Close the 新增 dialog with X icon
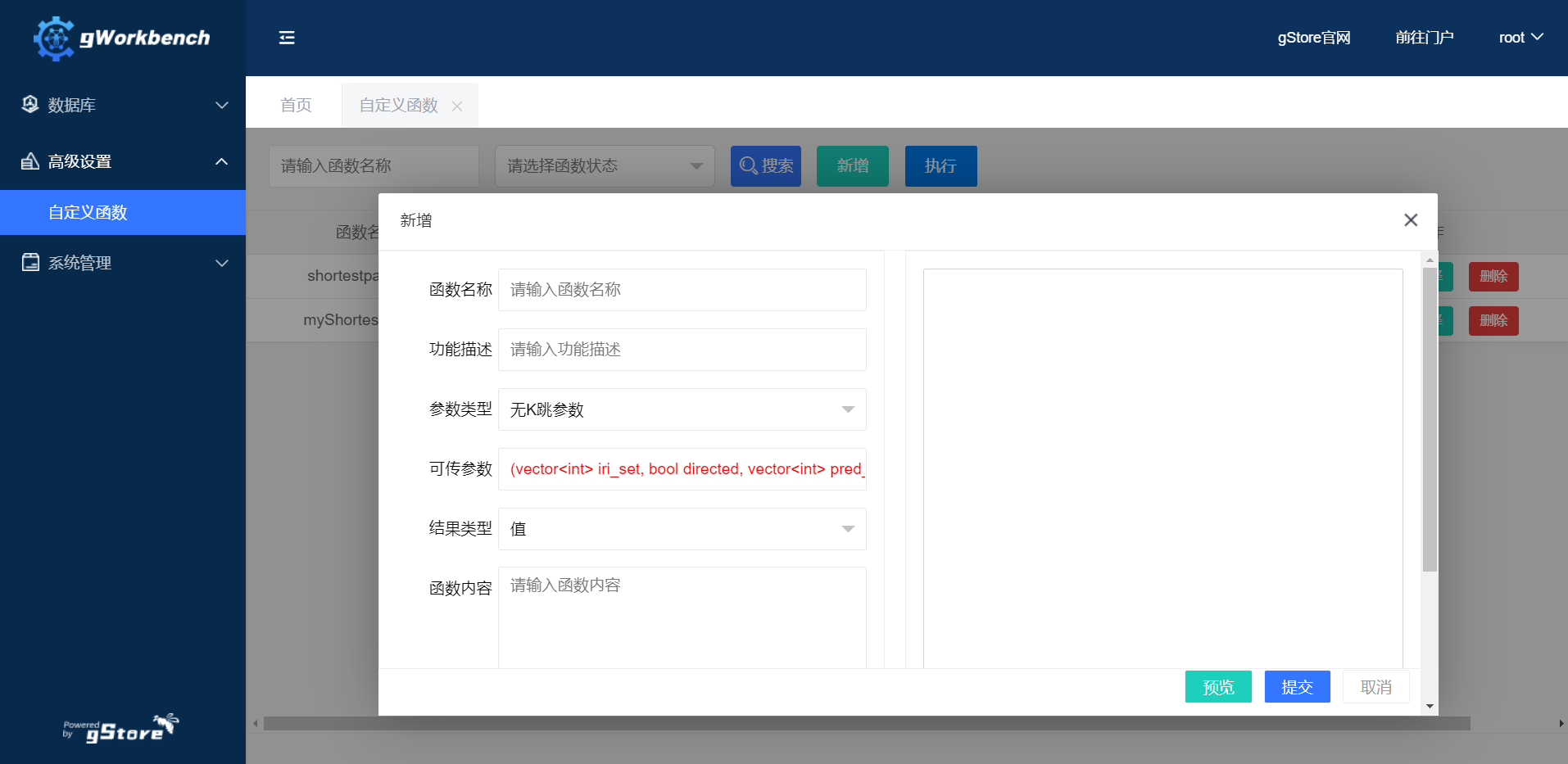Image resolution: width=1568 pixels, height=764 pixels. (x=1410, y=220)
